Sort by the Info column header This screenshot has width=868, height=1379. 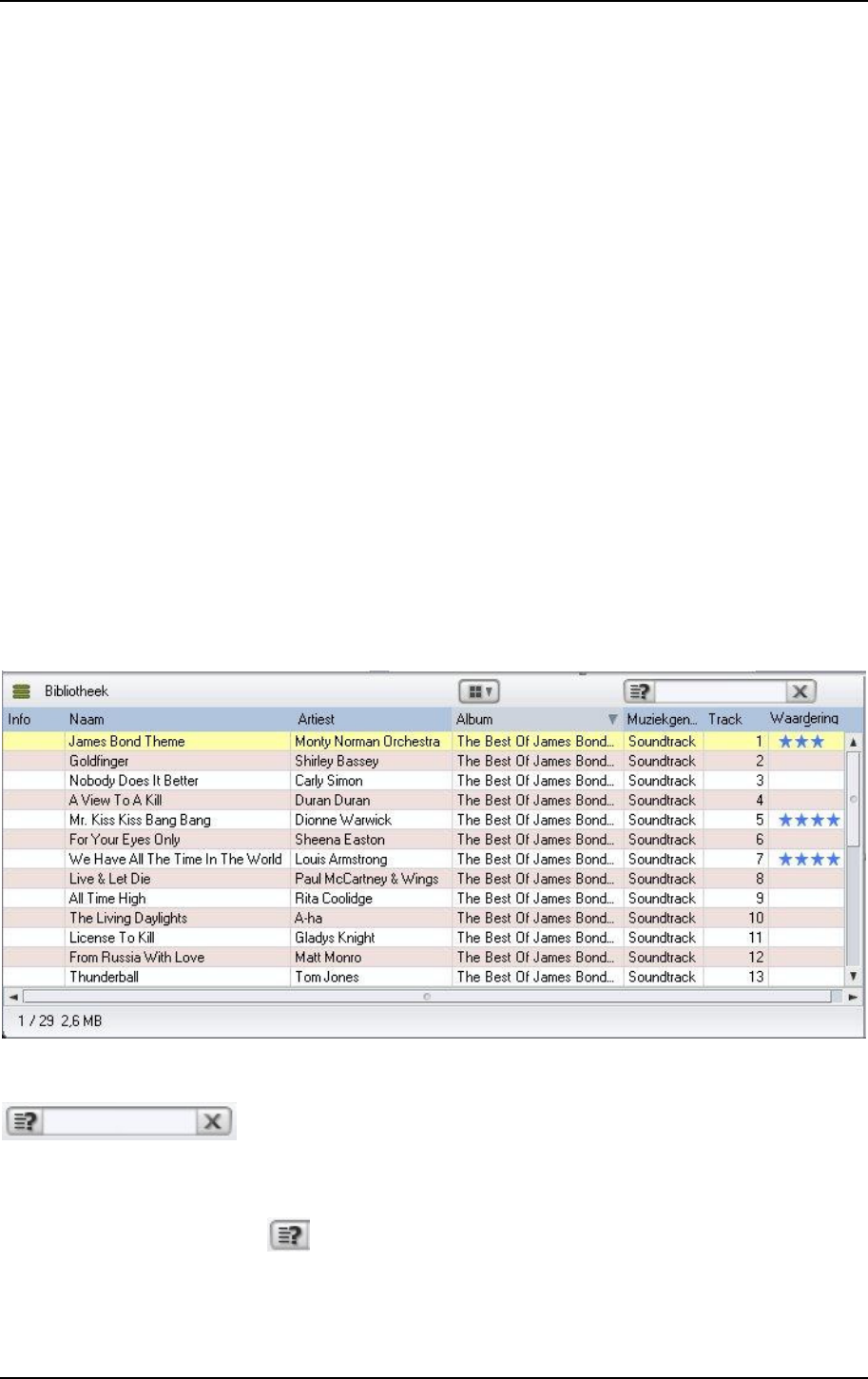(19, 719)
